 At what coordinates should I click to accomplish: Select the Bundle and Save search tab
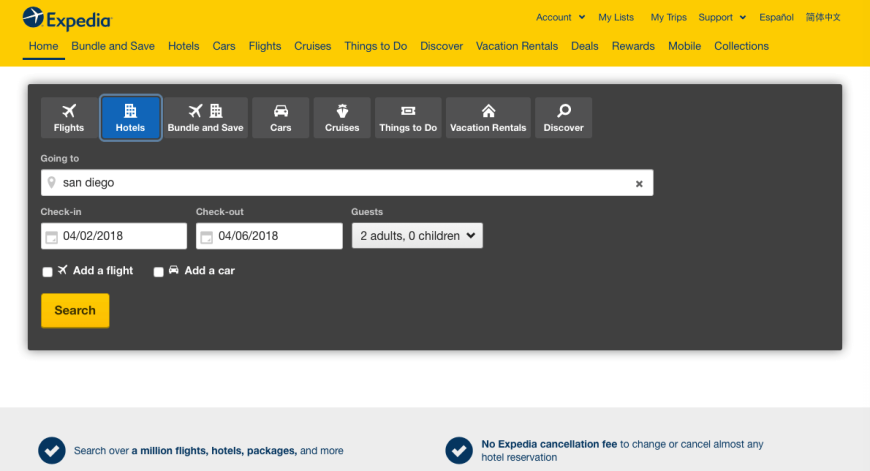[205, 118]
